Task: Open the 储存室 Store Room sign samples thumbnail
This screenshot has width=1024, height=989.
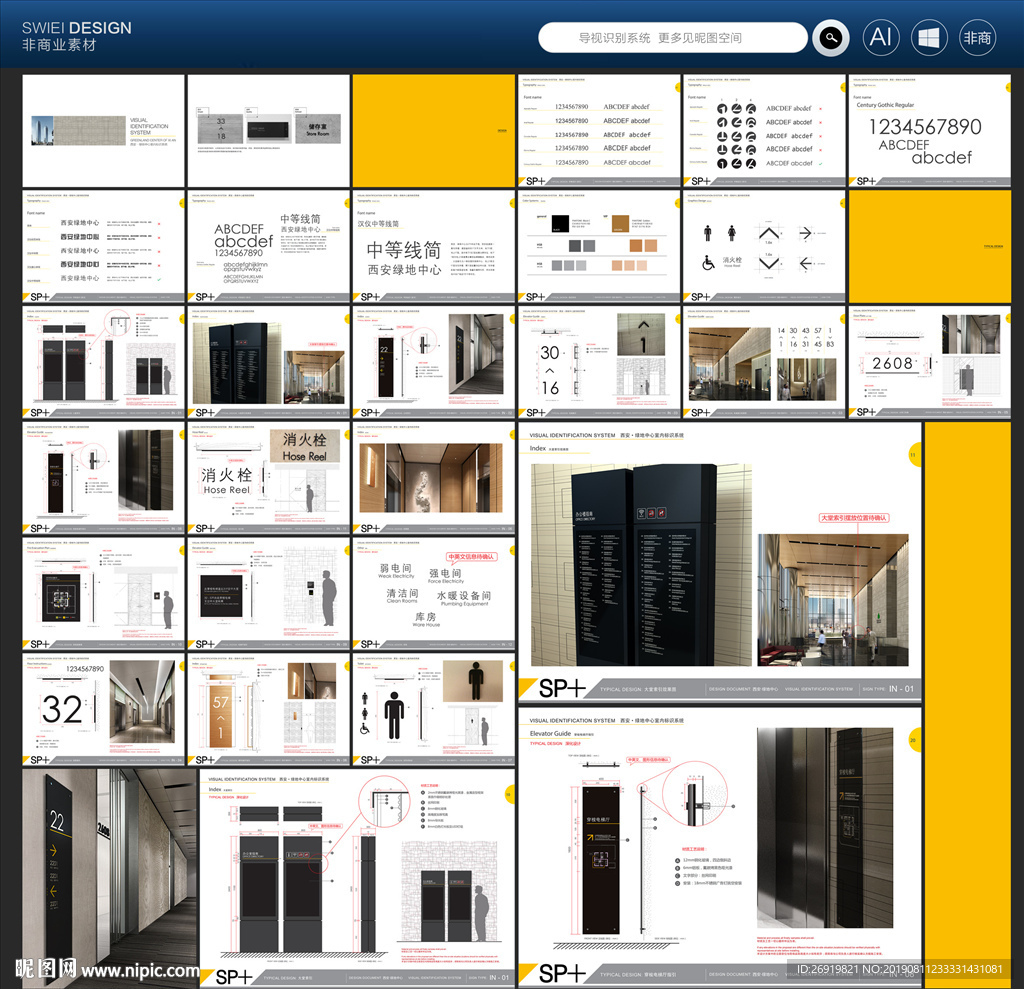Action: click(268, 131)
